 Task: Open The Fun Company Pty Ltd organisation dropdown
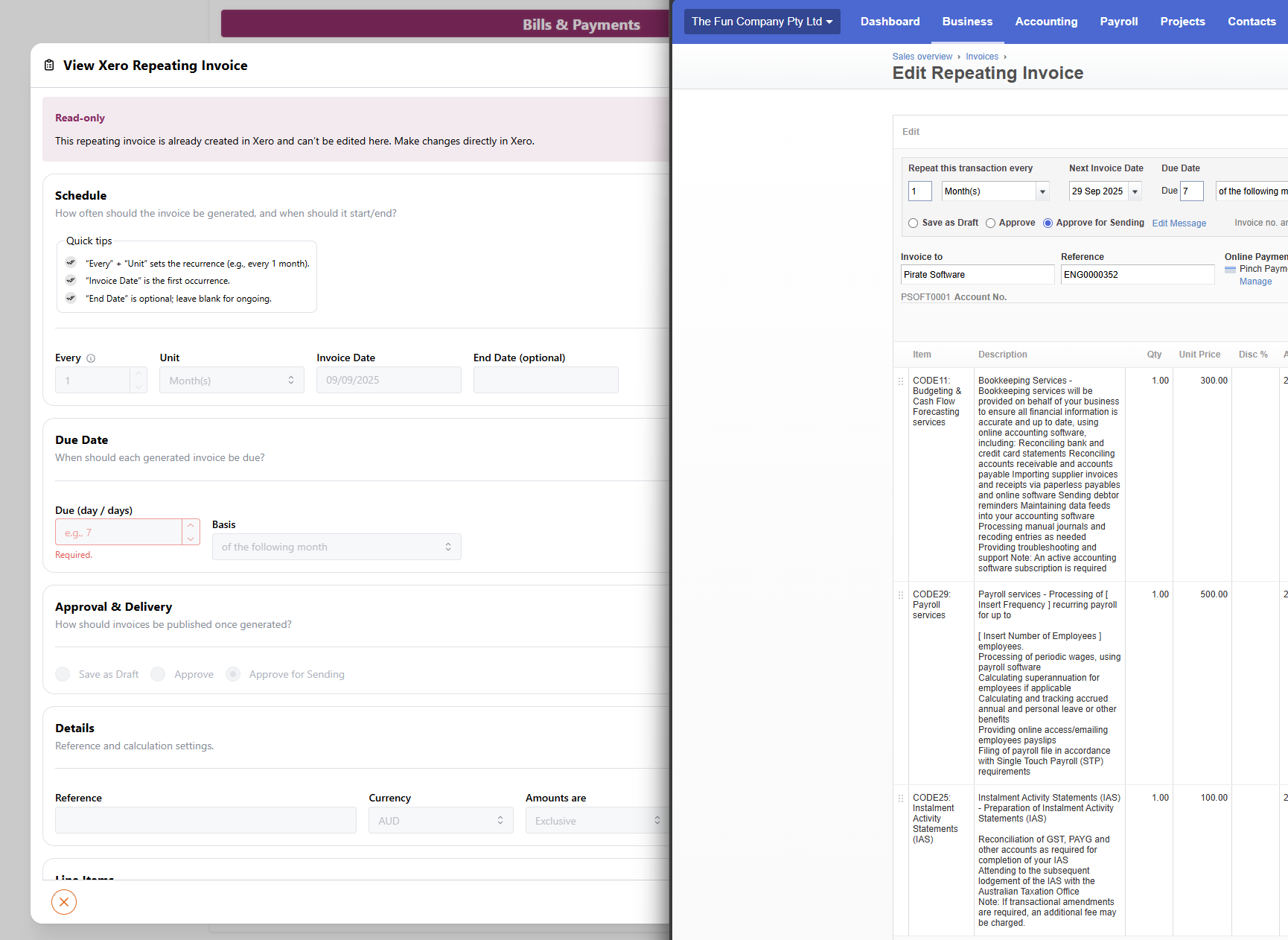[762, 22]
